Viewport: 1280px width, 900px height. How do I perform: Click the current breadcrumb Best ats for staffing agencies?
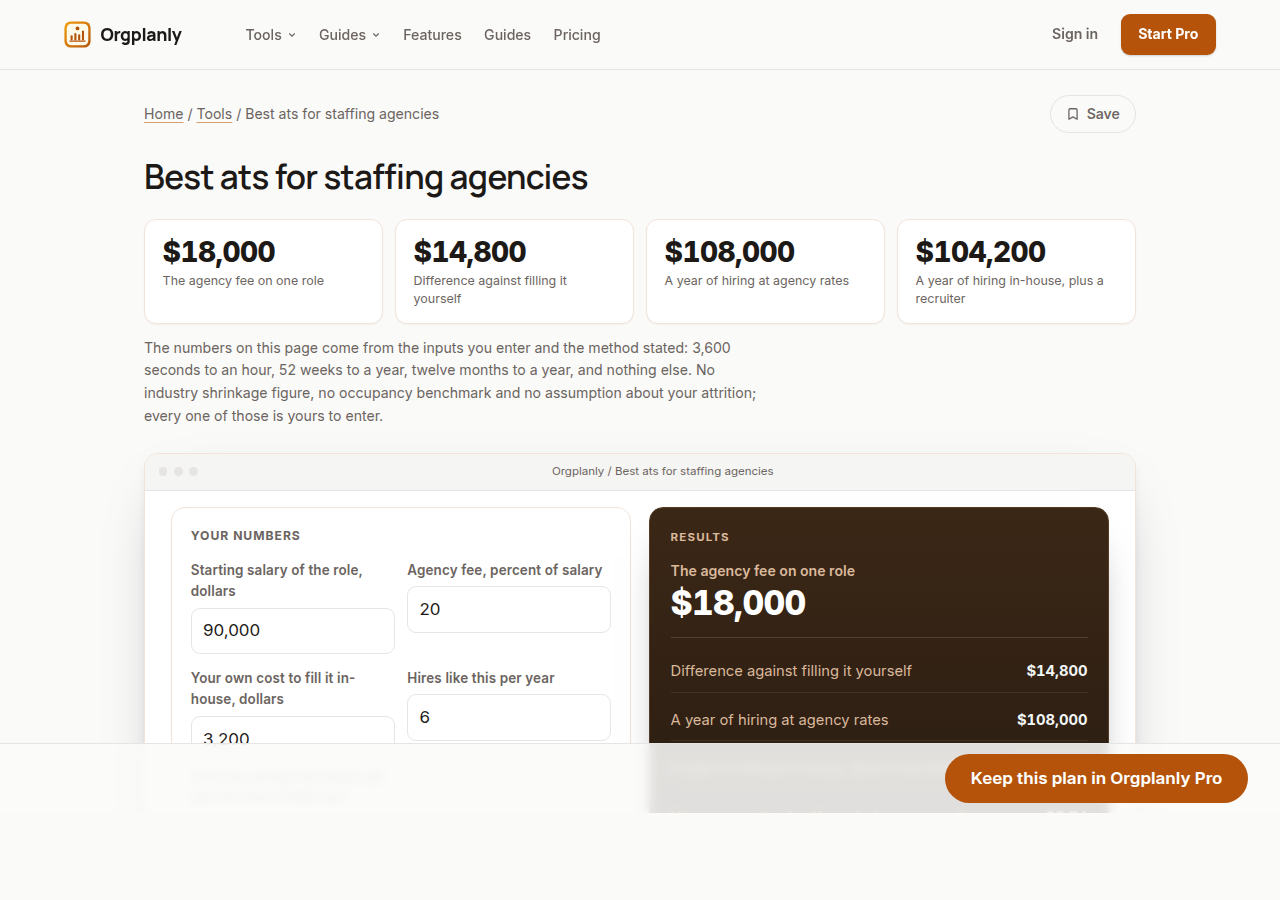pyautogui.click(x=342, y=114)
